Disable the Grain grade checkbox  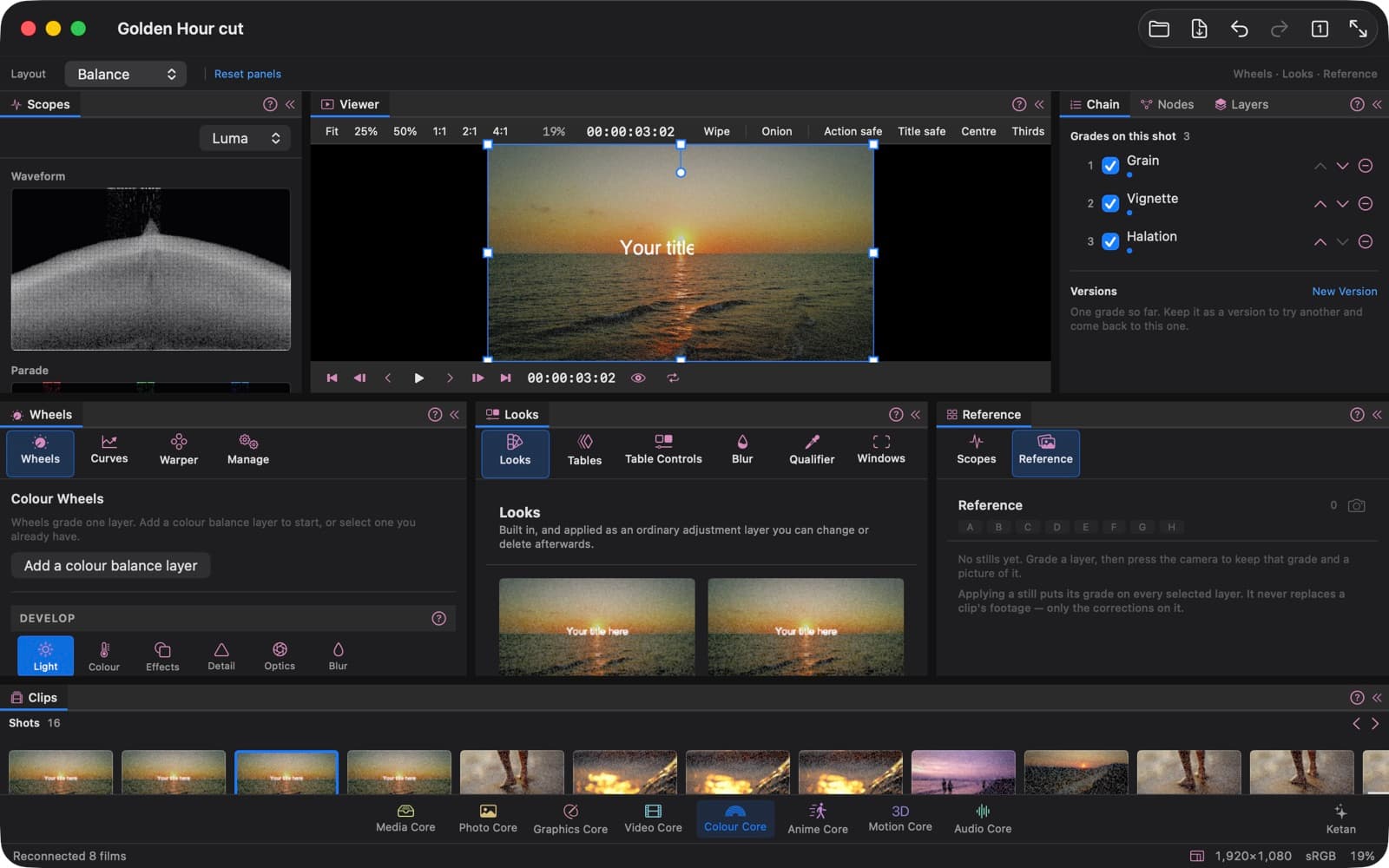(x=1110, y=166)
